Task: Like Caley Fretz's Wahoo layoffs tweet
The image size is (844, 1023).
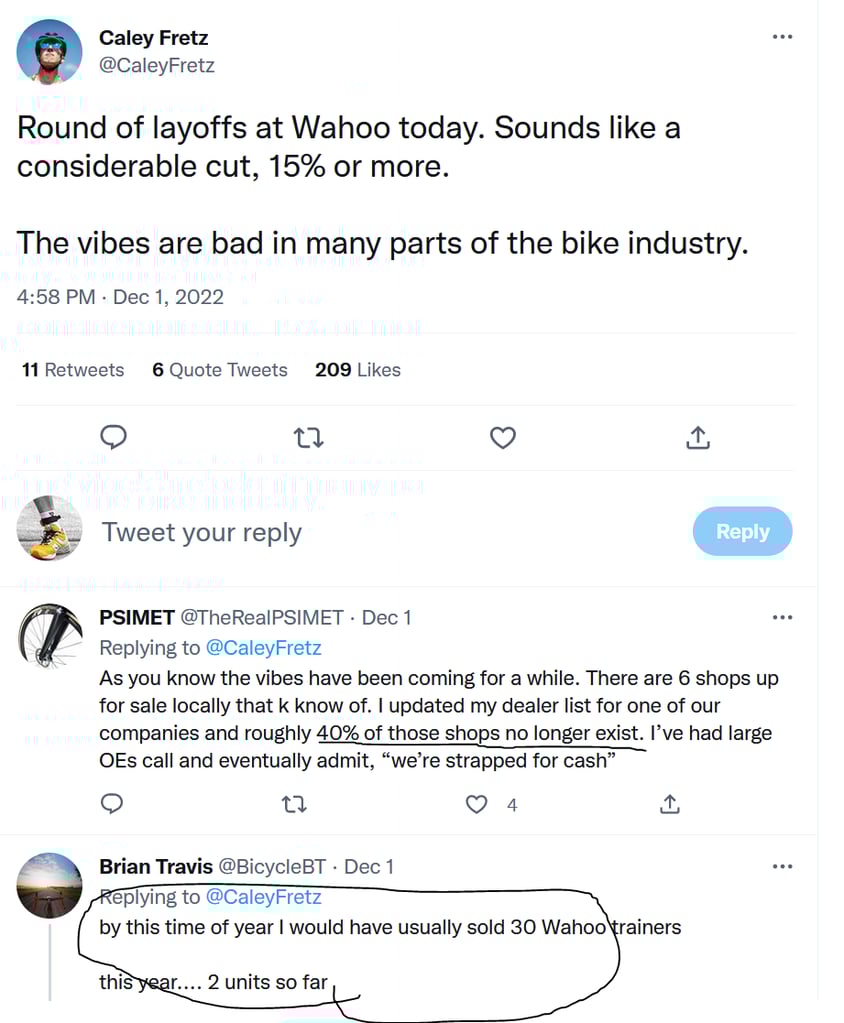Action: (502, 437)
